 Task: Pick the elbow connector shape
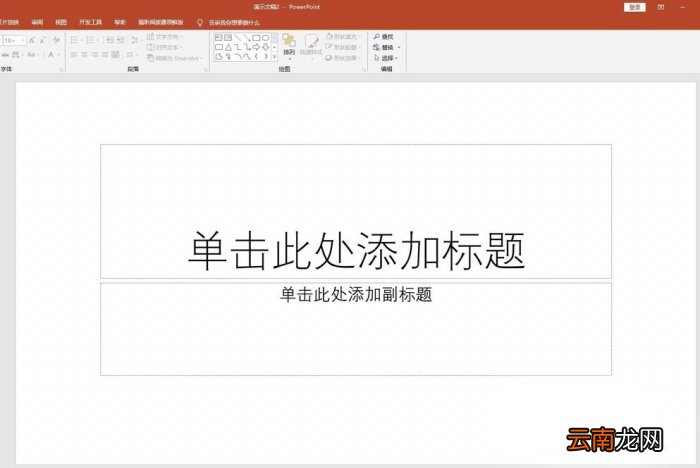238,47
